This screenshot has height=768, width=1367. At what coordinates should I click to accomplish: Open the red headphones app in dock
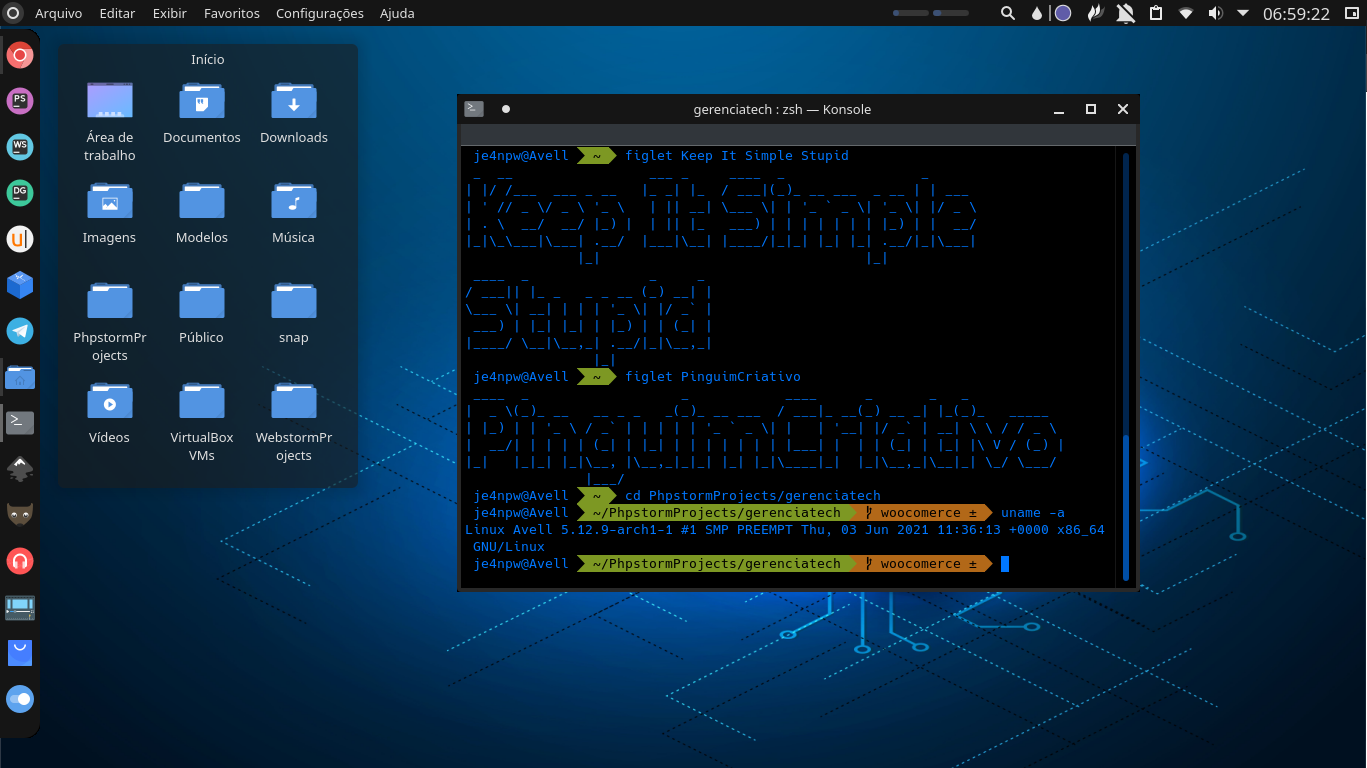[20, 561]
